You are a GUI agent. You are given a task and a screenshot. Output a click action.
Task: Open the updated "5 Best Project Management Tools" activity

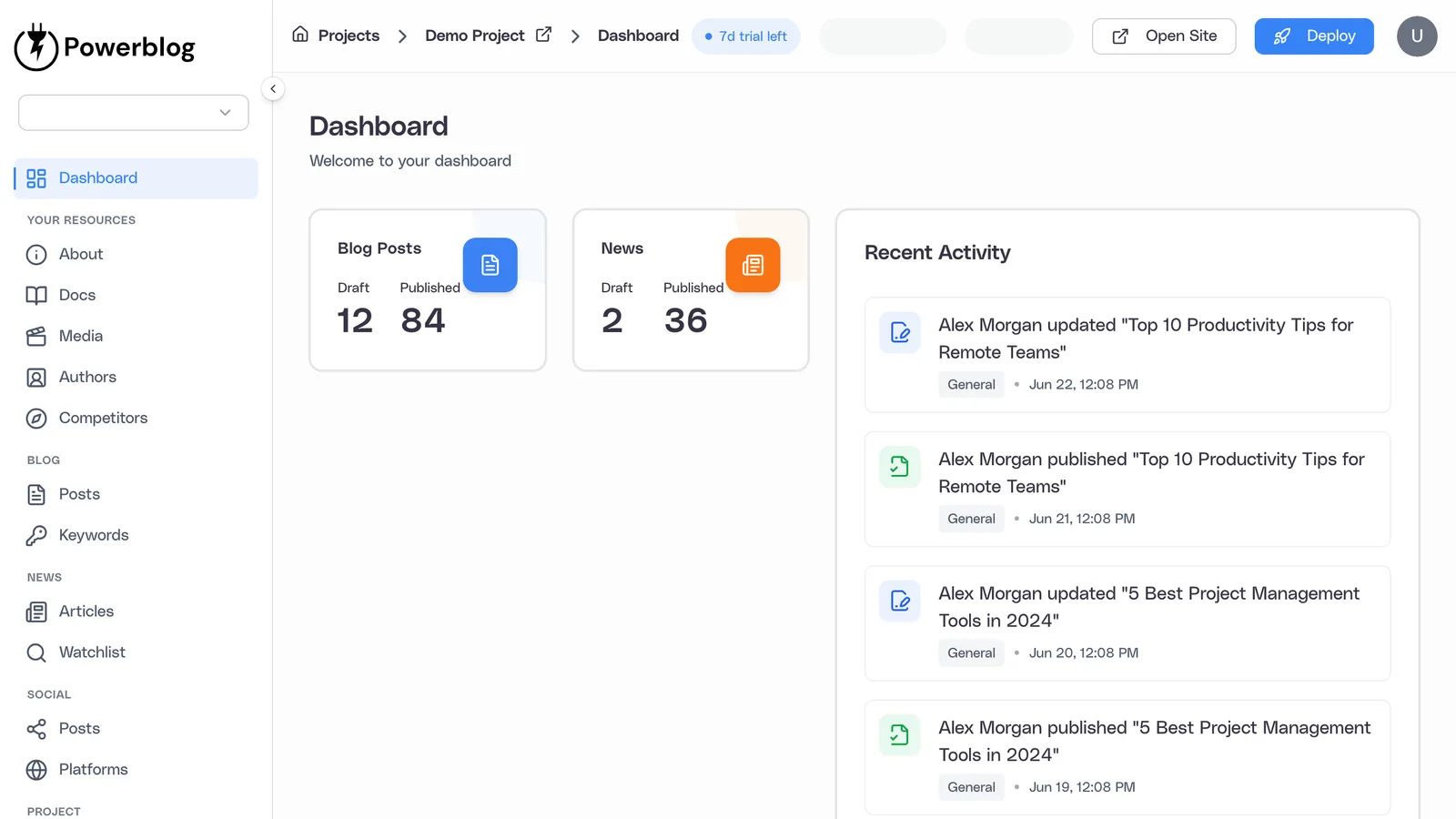pyautogui.click(x=1127, y=623)
